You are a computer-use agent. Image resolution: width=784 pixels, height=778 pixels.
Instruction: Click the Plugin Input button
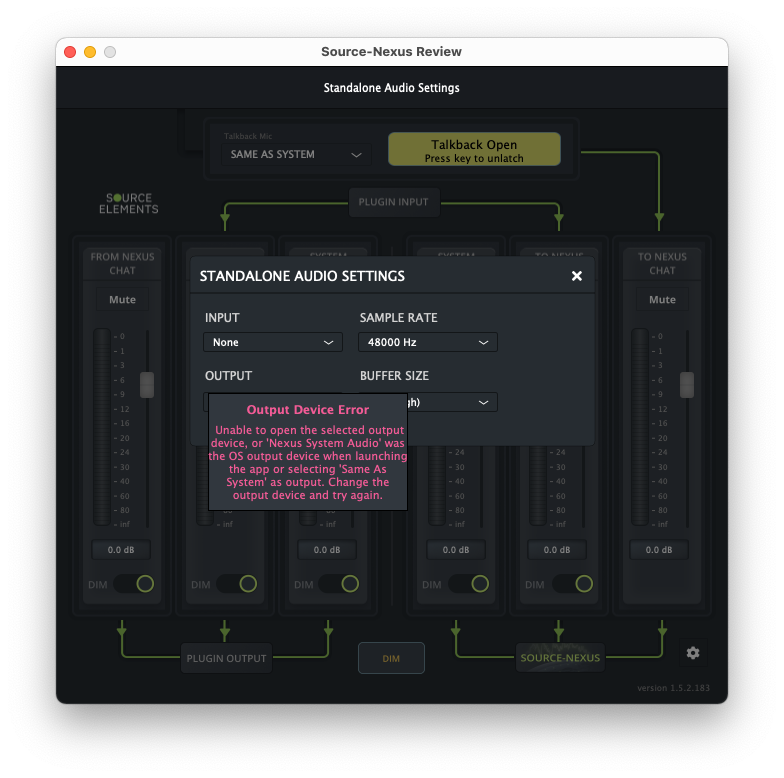393,202
